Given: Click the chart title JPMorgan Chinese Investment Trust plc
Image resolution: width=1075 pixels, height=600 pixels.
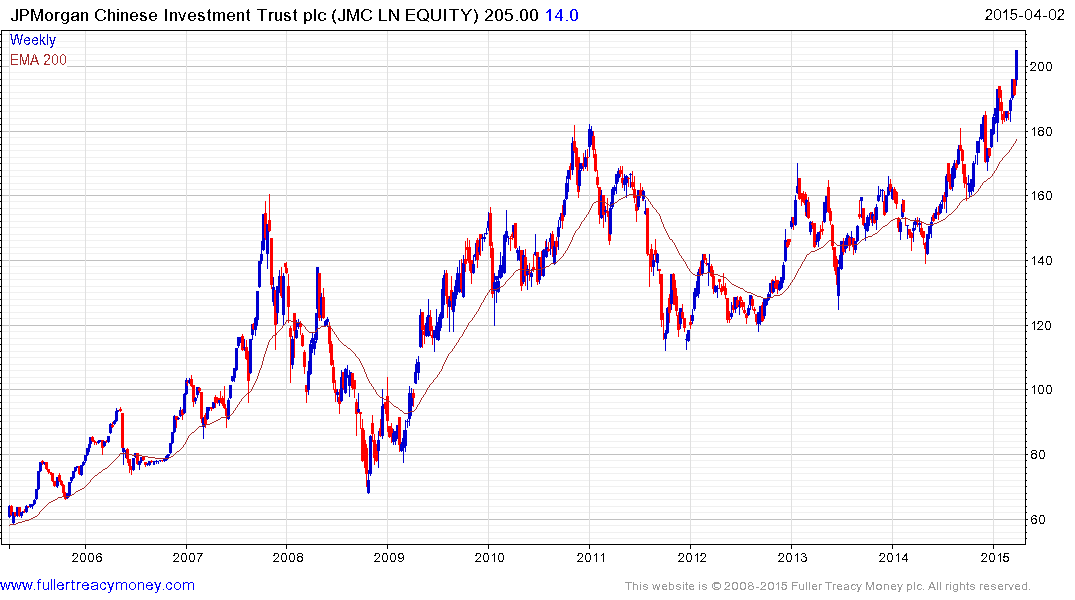Looking at the screenshot, I should tap(168, 15).
